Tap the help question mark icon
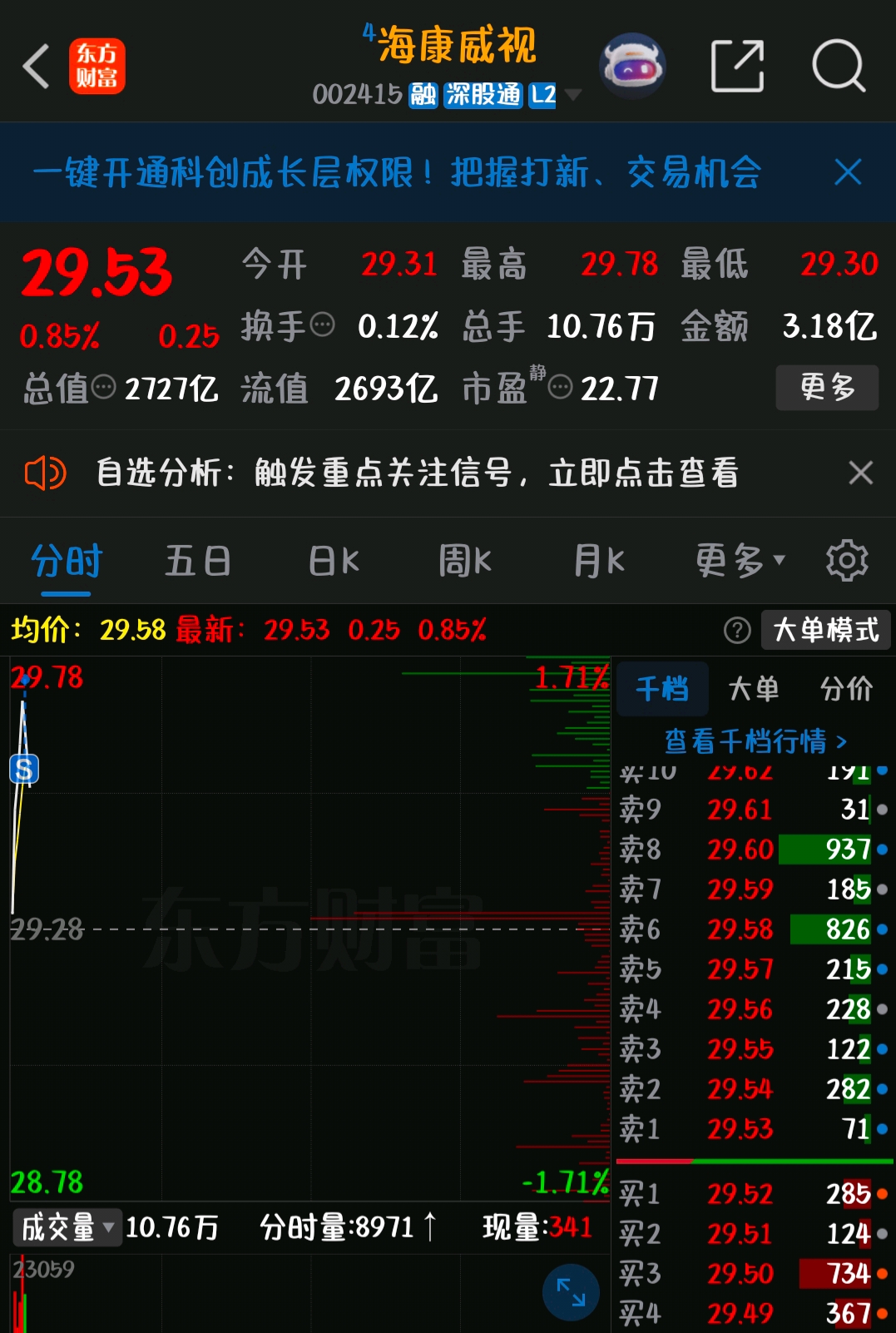 tap(737, 631)
